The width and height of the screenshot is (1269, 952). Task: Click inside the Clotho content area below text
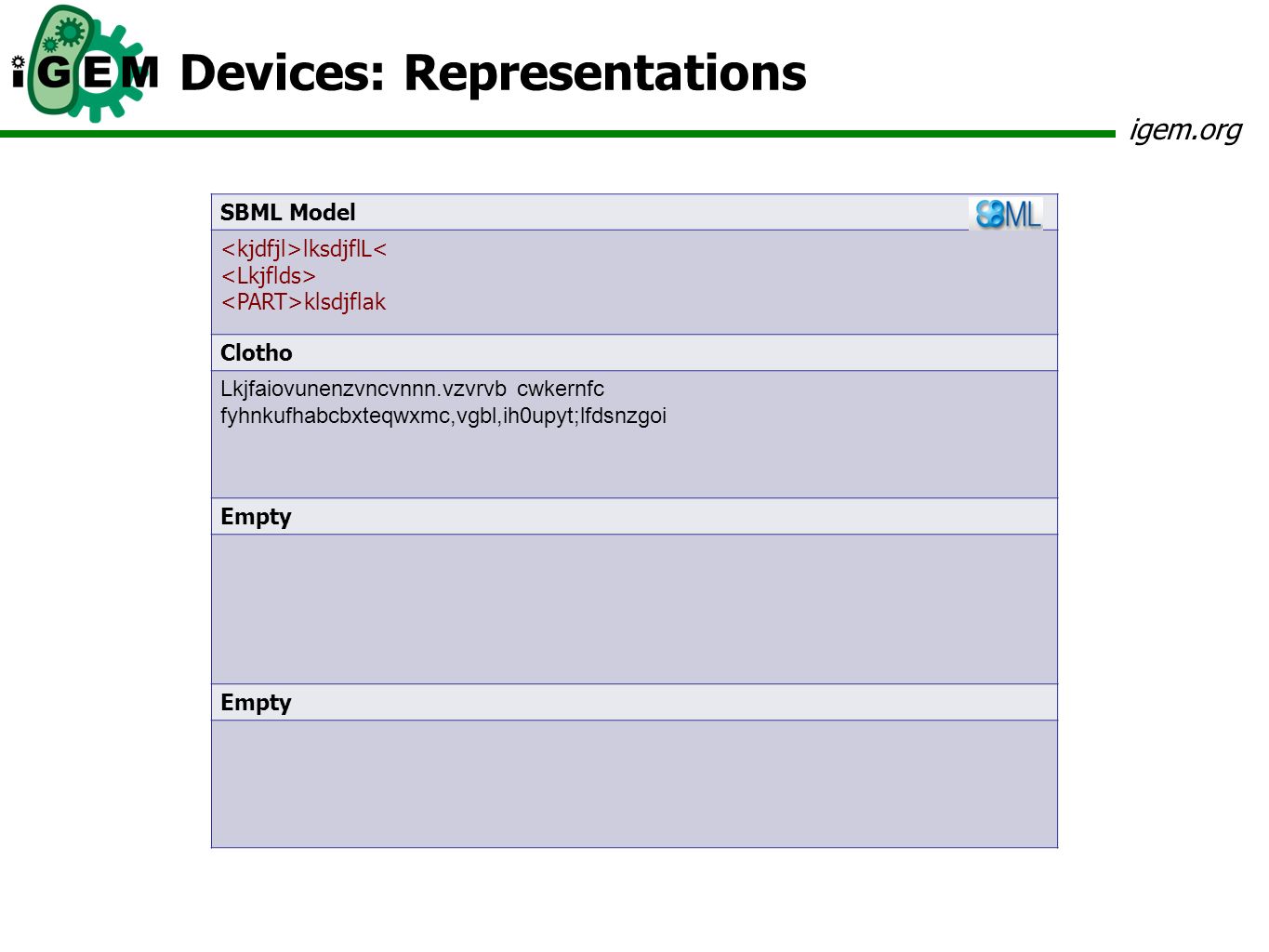634,463
